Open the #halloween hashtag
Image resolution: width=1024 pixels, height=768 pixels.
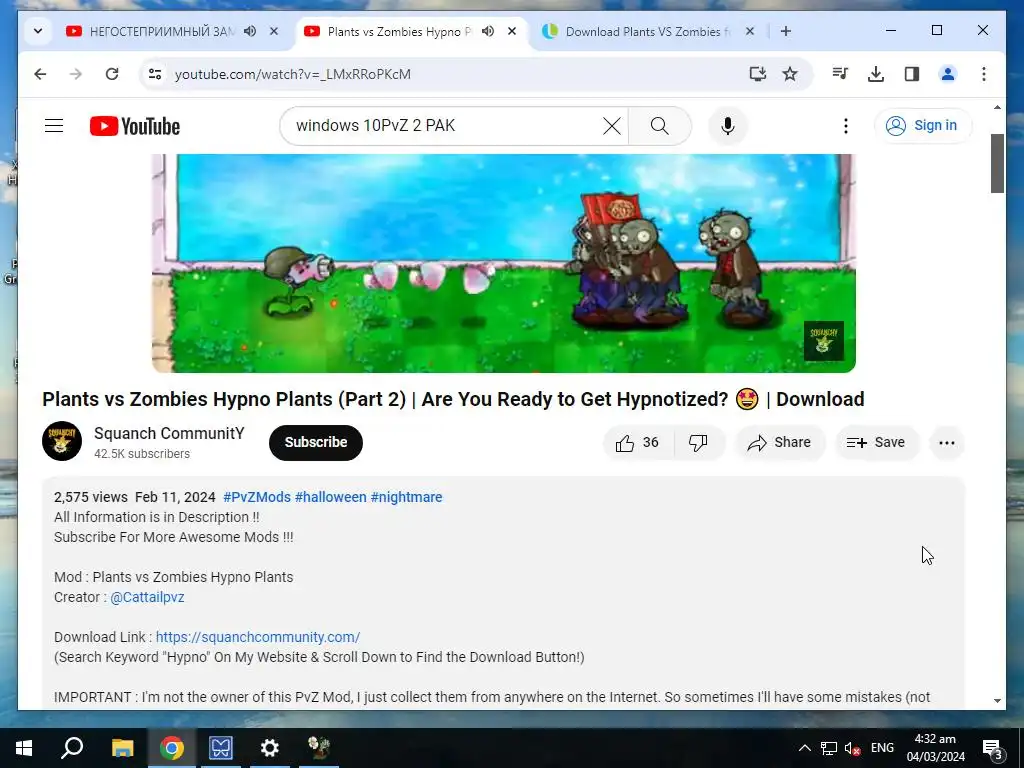(x=330, y=497)
